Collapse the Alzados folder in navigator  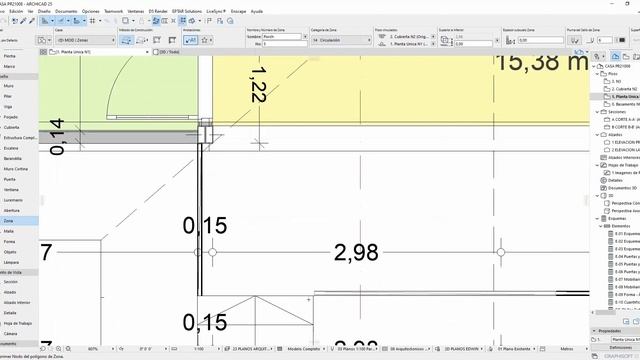click(x=598, y=135)
